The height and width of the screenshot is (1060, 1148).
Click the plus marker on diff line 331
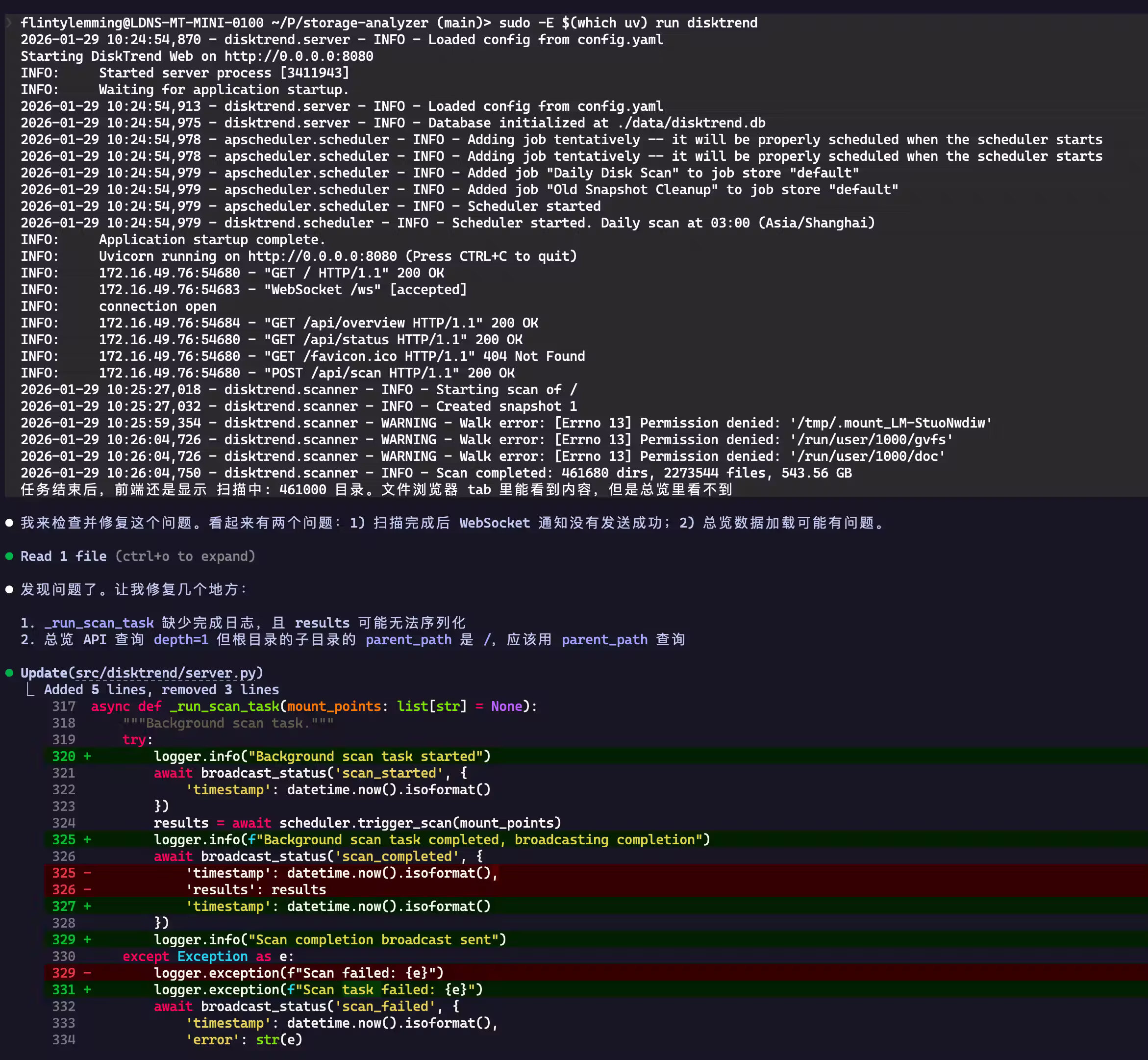(x=87, y=989)
